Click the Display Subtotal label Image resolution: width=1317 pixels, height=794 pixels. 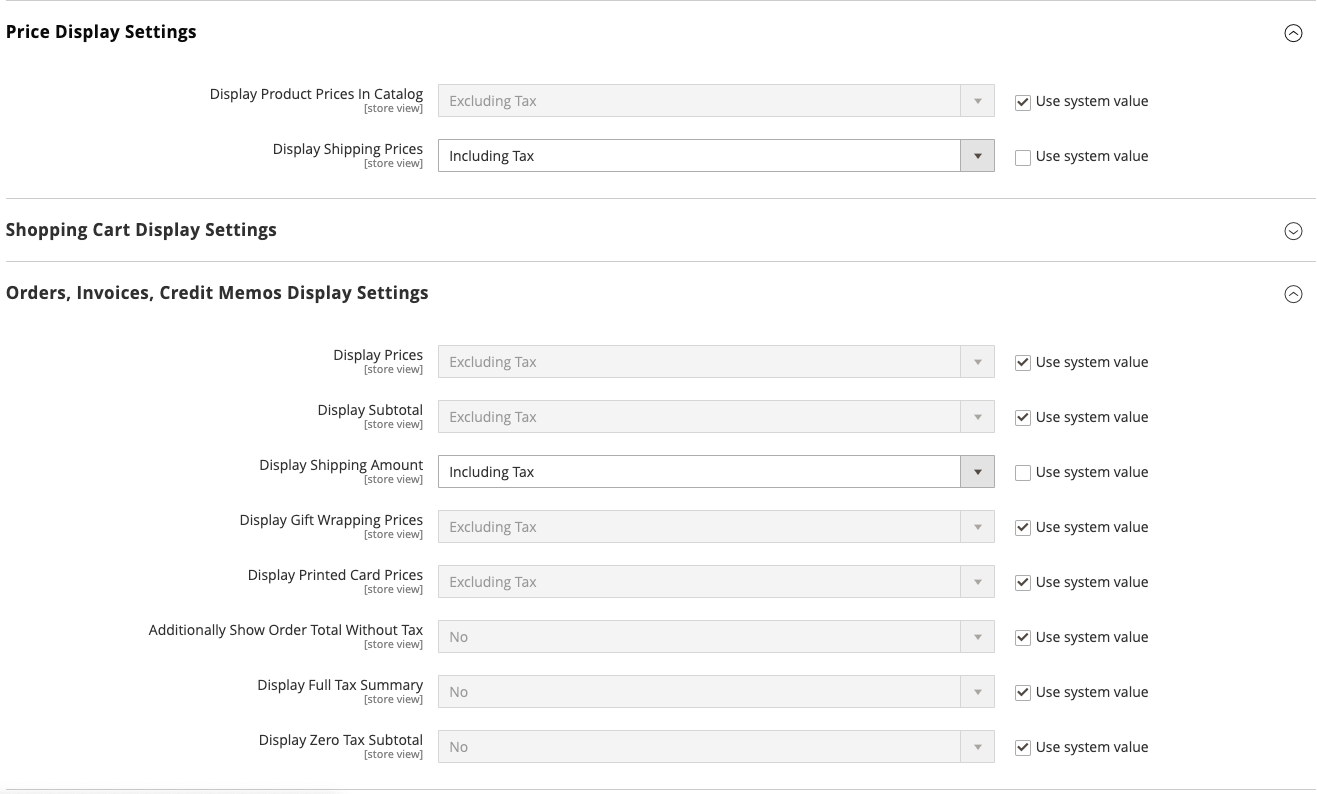tap(370, 410)
